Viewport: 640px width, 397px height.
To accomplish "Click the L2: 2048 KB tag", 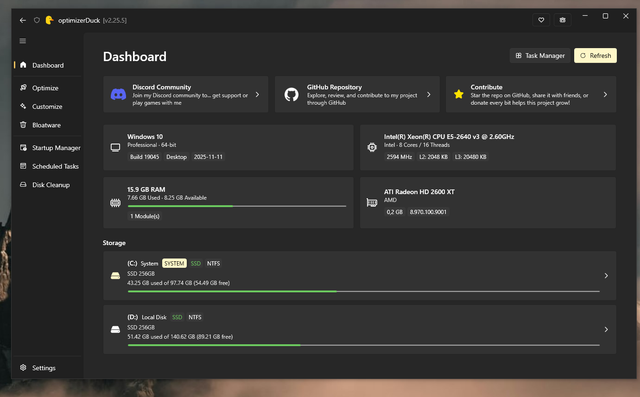I will (x=433, y=157).
